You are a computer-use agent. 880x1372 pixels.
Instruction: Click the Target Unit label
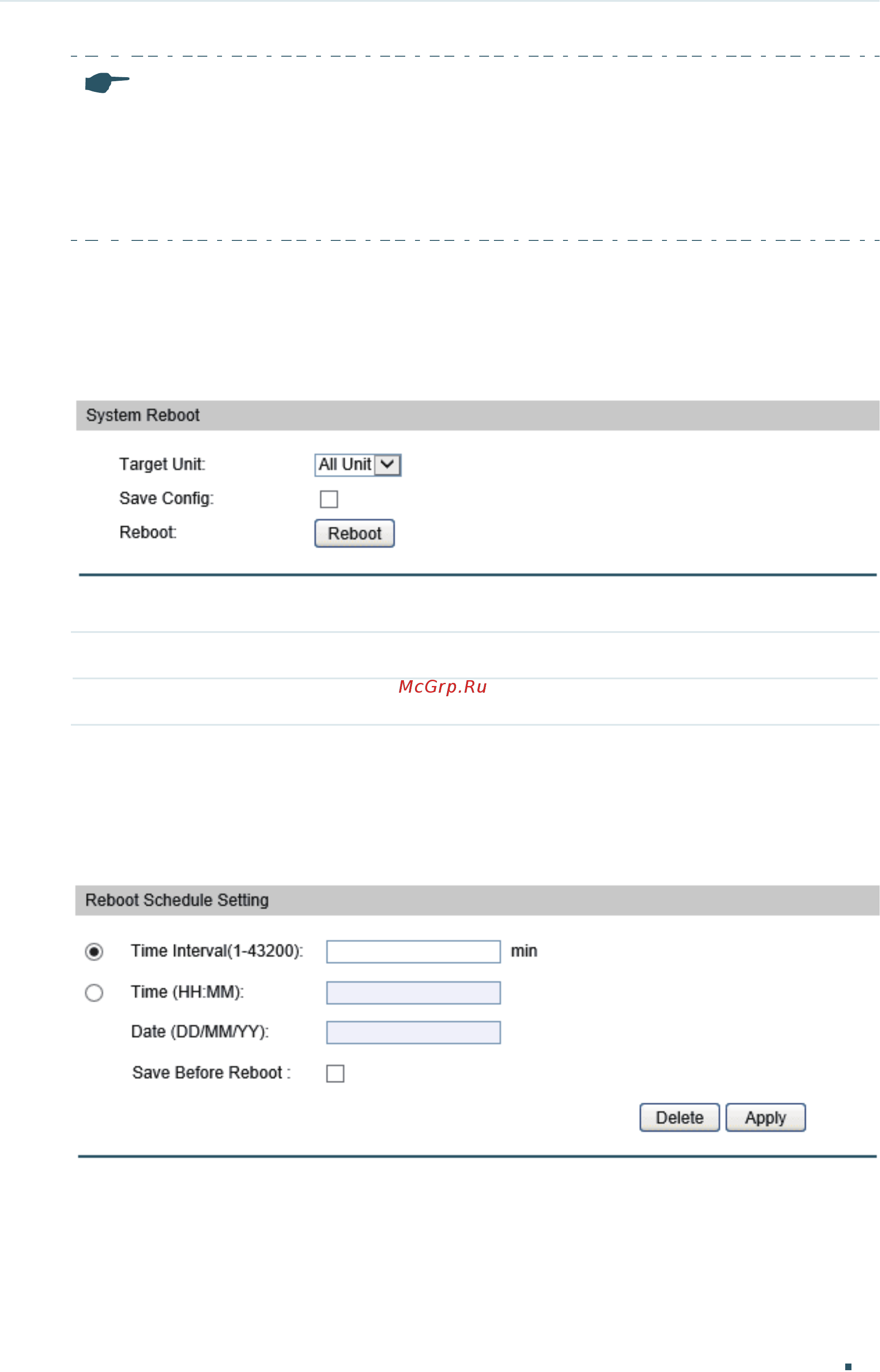[162, 464]
